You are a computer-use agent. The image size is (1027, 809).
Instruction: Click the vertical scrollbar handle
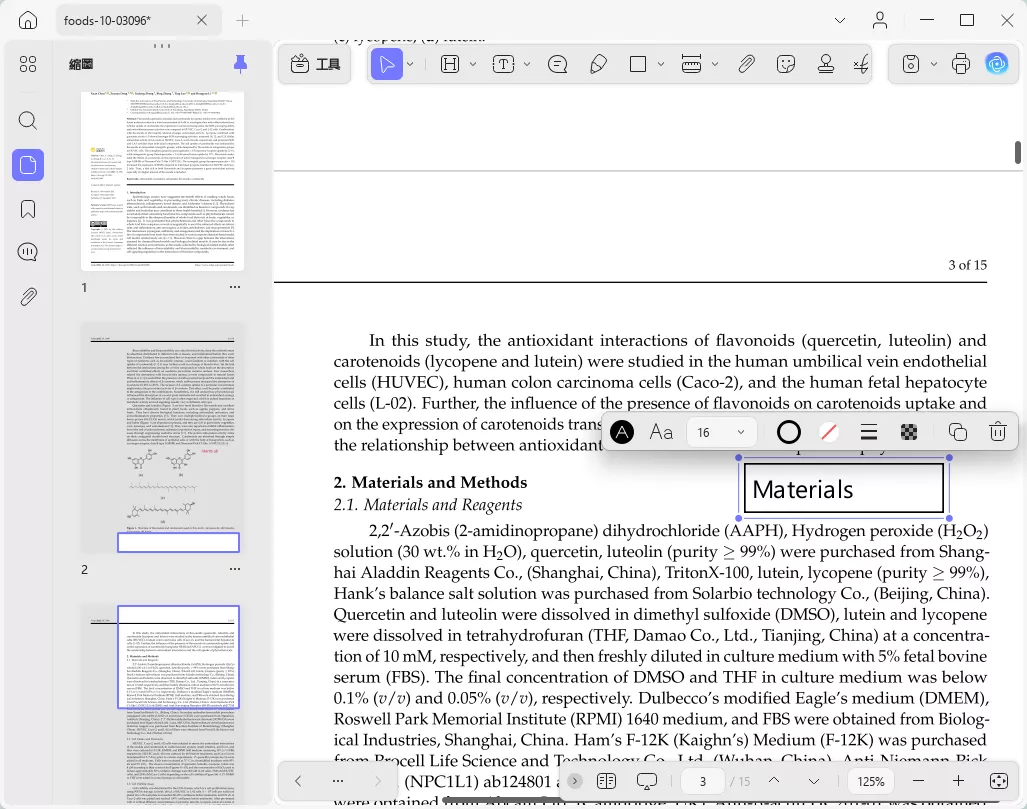pos(1017,153)
